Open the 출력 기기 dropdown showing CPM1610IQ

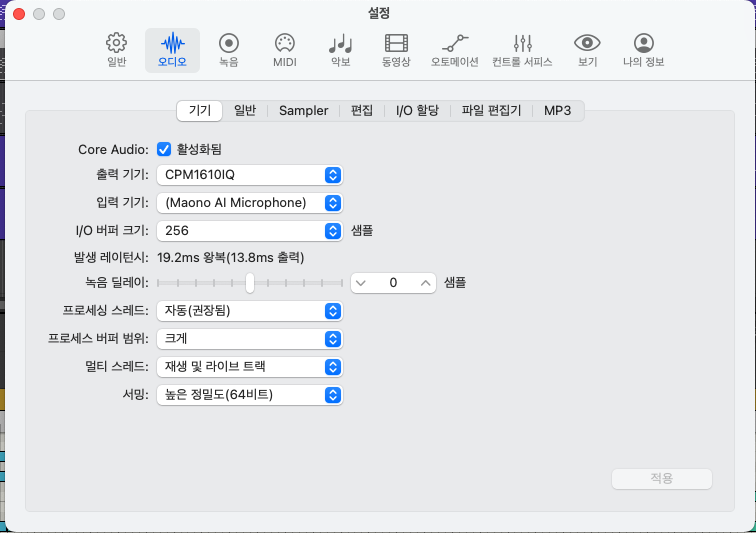coord(250,175)
